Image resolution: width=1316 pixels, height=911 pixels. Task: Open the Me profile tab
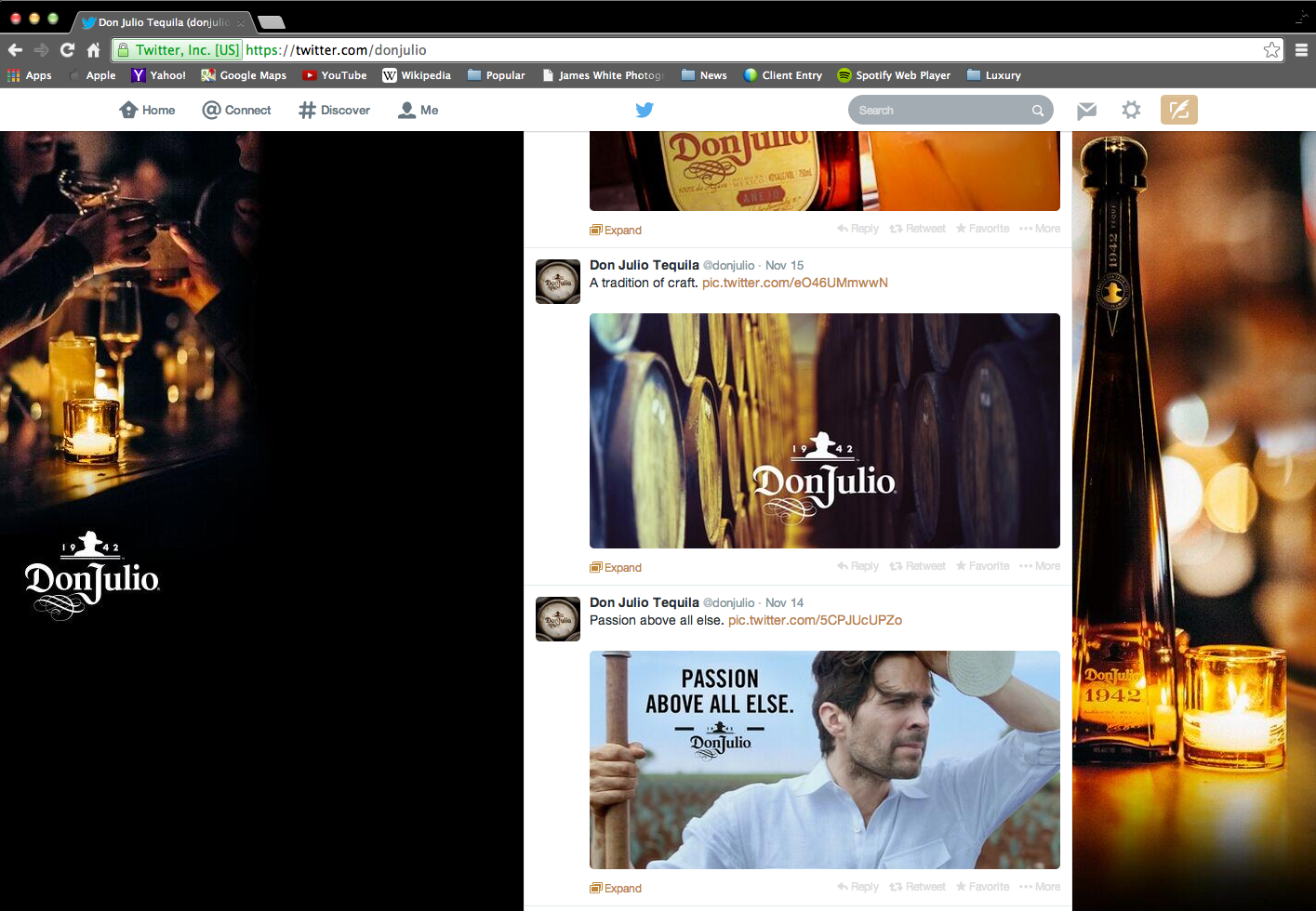pos(419,110)
